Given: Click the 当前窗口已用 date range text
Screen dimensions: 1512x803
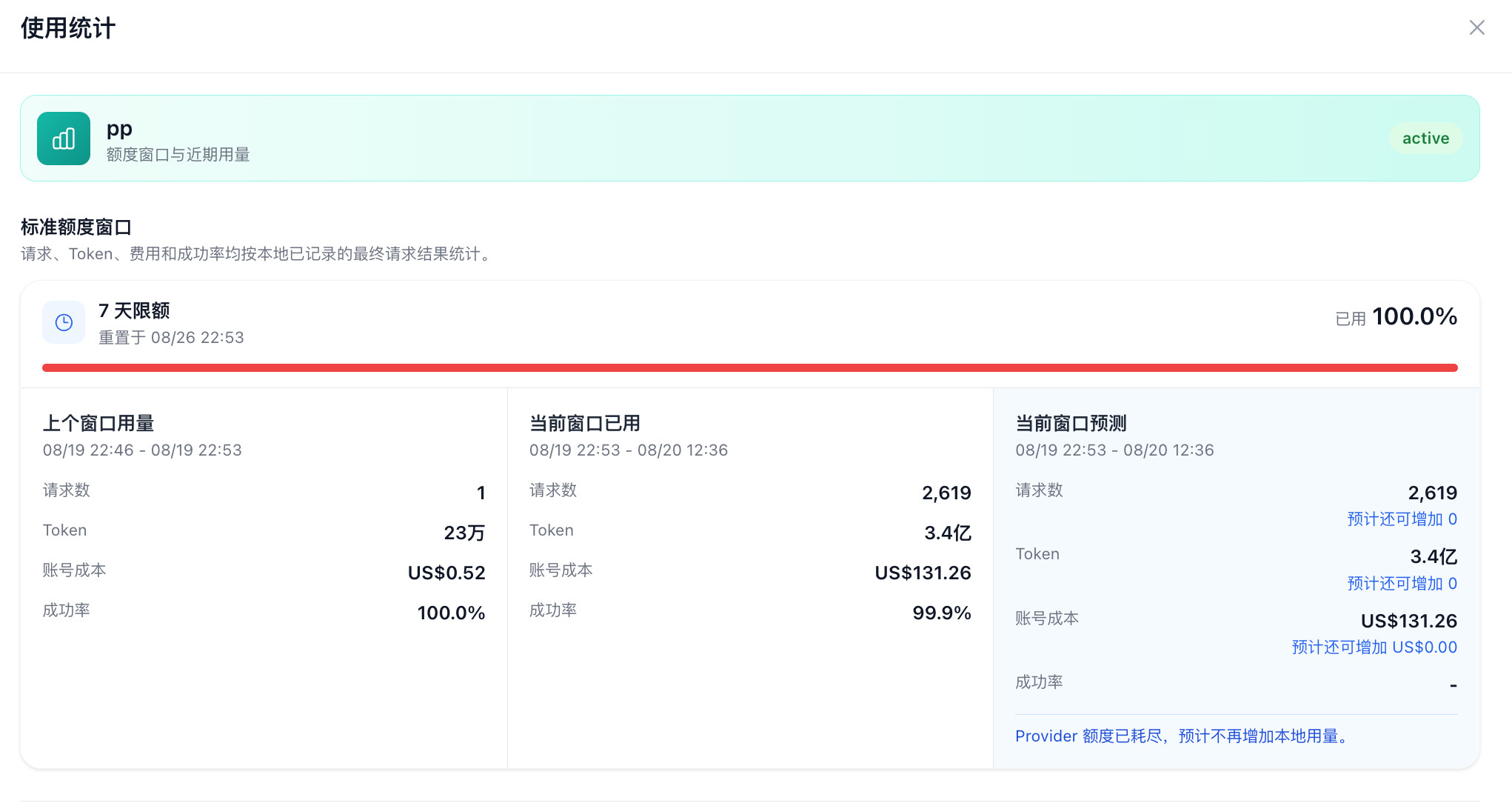Looking at the screenshot, I should 629,450.
